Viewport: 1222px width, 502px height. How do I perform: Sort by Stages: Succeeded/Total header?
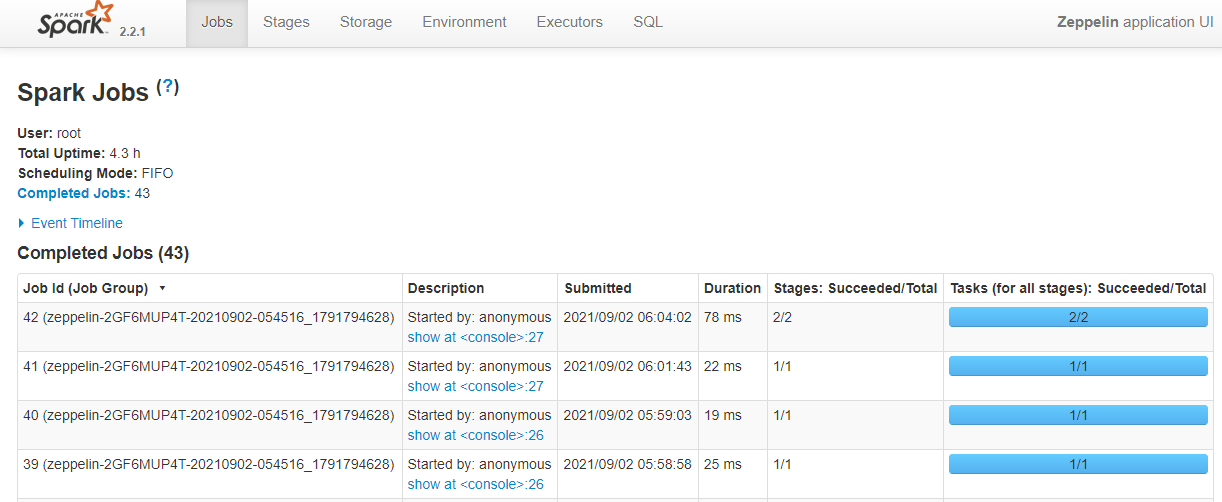pos(855,288)
